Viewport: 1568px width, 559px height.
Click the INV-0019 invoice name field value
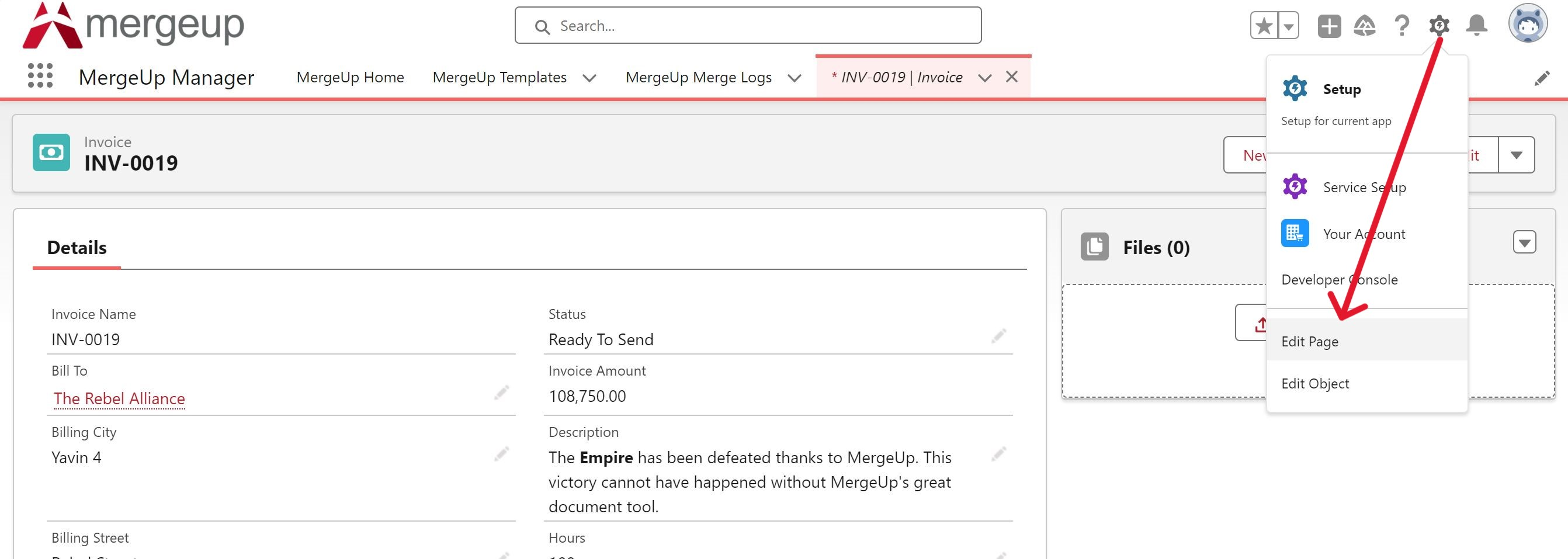[85, 340]
